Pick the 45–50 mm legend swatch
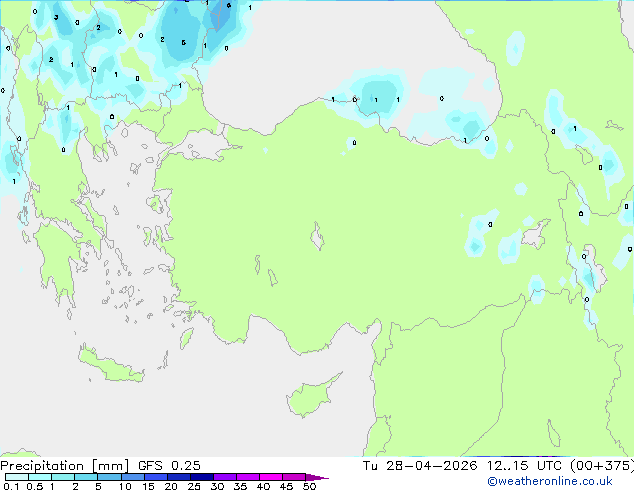The width and height of the screenshot is (634, 490). click(x=294, y=477)
